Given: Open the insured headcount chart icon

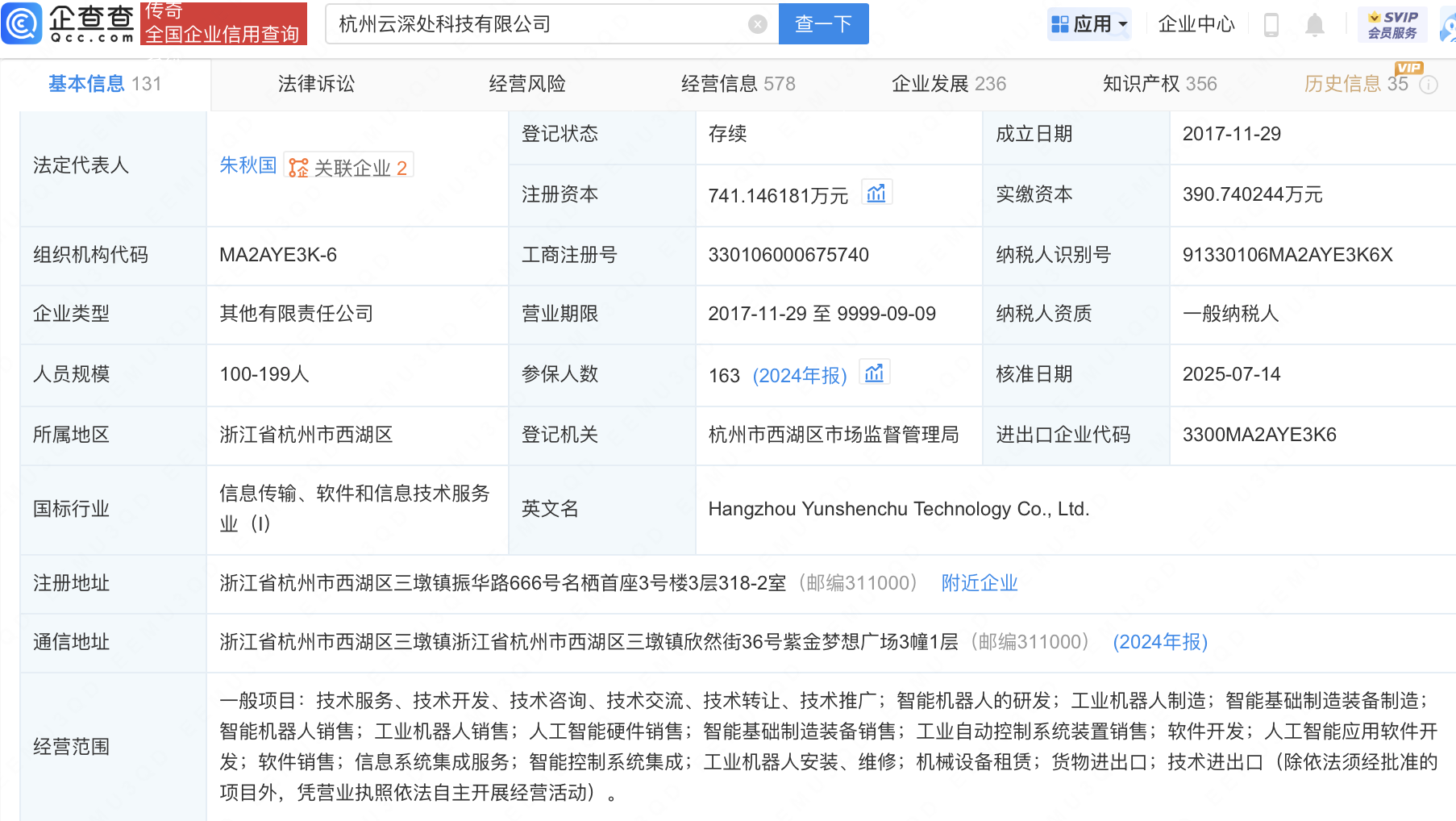Looking at the screenshot, I should [875, 373].
